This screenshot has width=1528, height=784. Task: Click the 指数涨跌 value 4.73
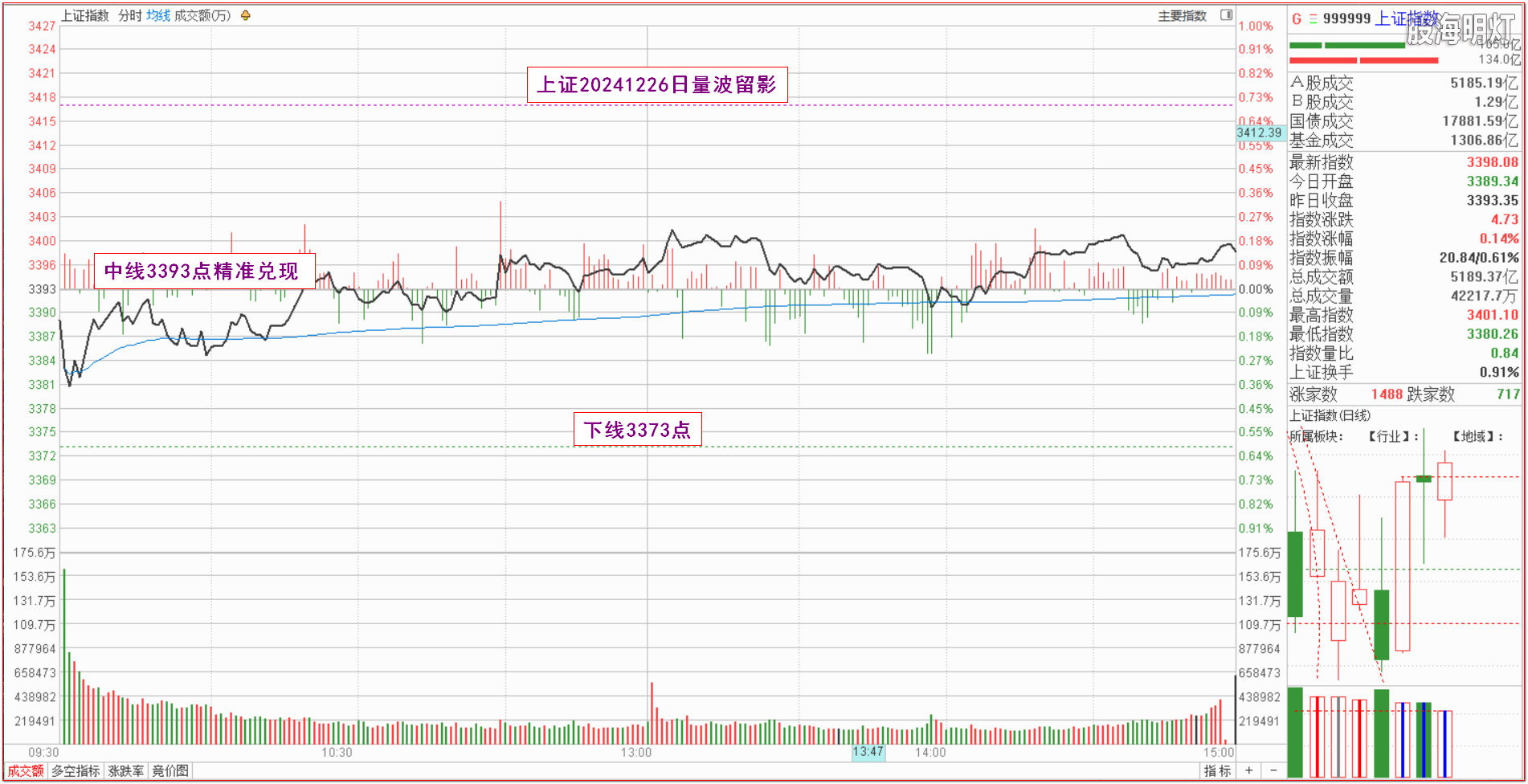pos(1505,219)
